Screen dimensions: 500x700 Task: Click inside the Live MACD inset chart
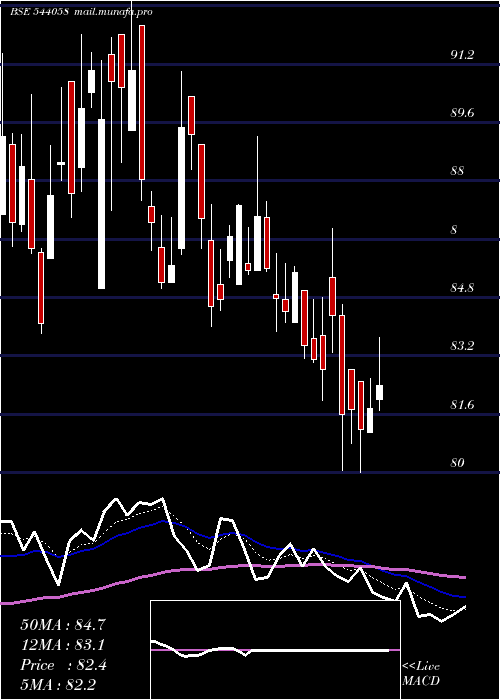(x=275, y=650)
